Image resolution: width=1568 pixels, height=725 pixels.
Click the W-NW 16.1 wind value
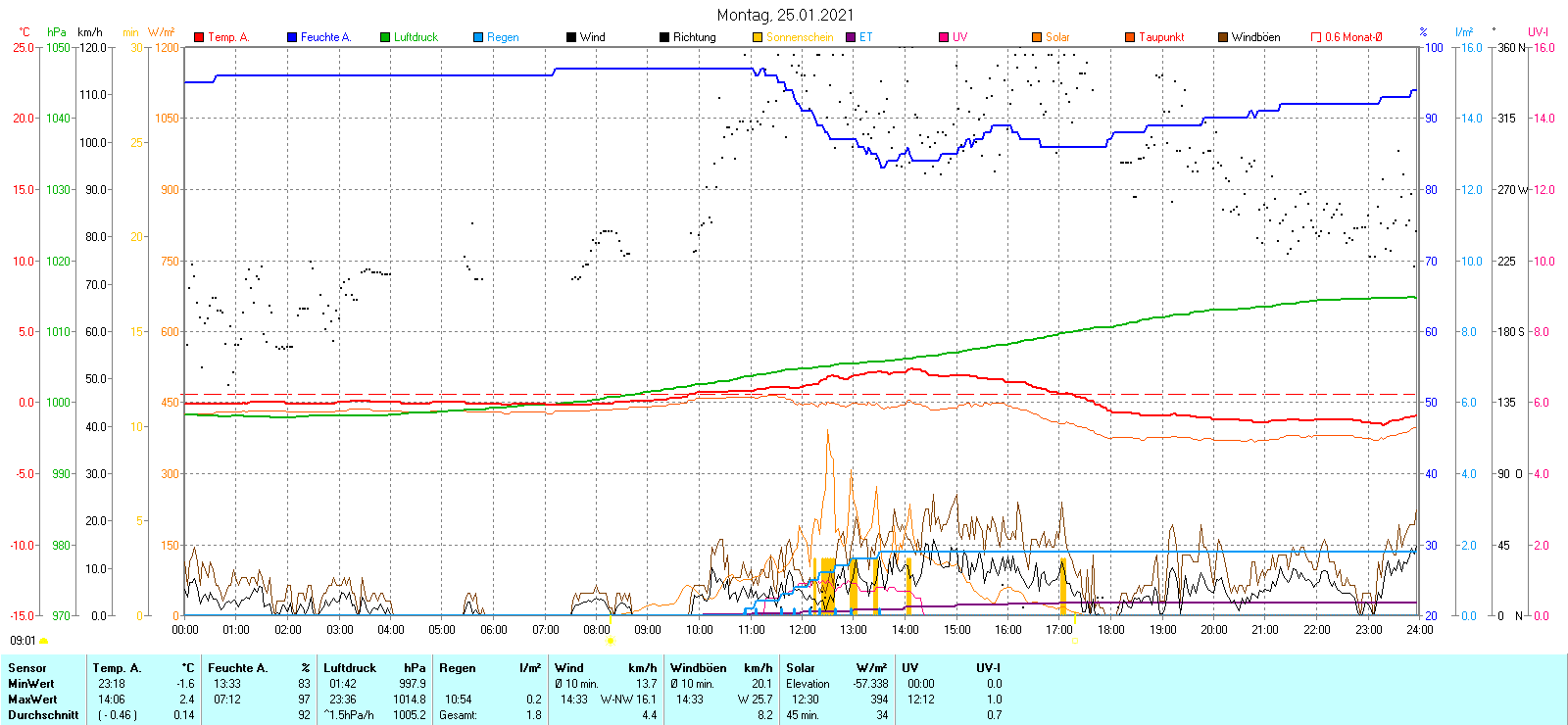pyautogui.click(x=628, y=700)
